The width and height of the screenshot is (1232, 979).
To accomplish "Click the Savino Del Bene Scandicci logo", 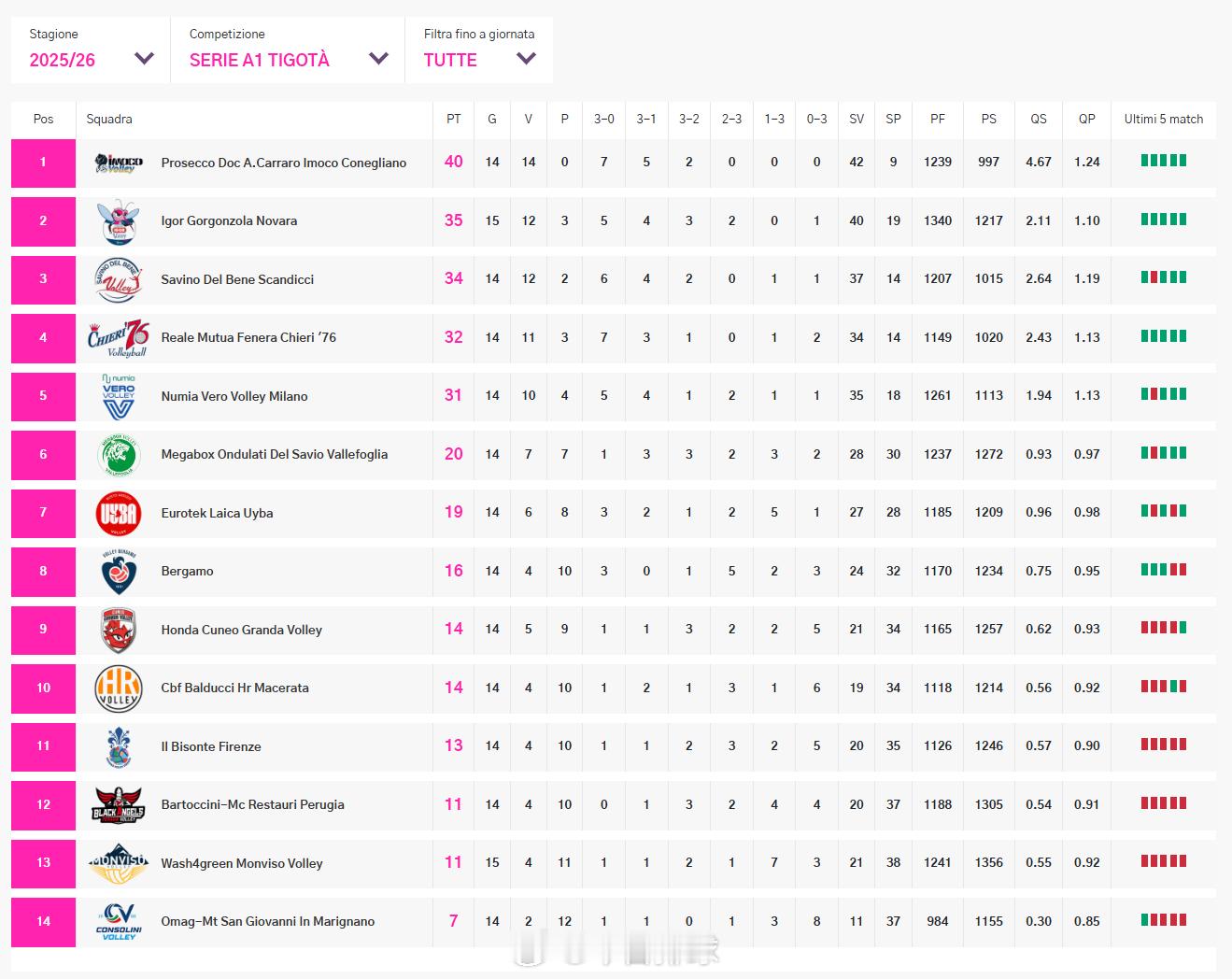I will (x=119, y=279).
